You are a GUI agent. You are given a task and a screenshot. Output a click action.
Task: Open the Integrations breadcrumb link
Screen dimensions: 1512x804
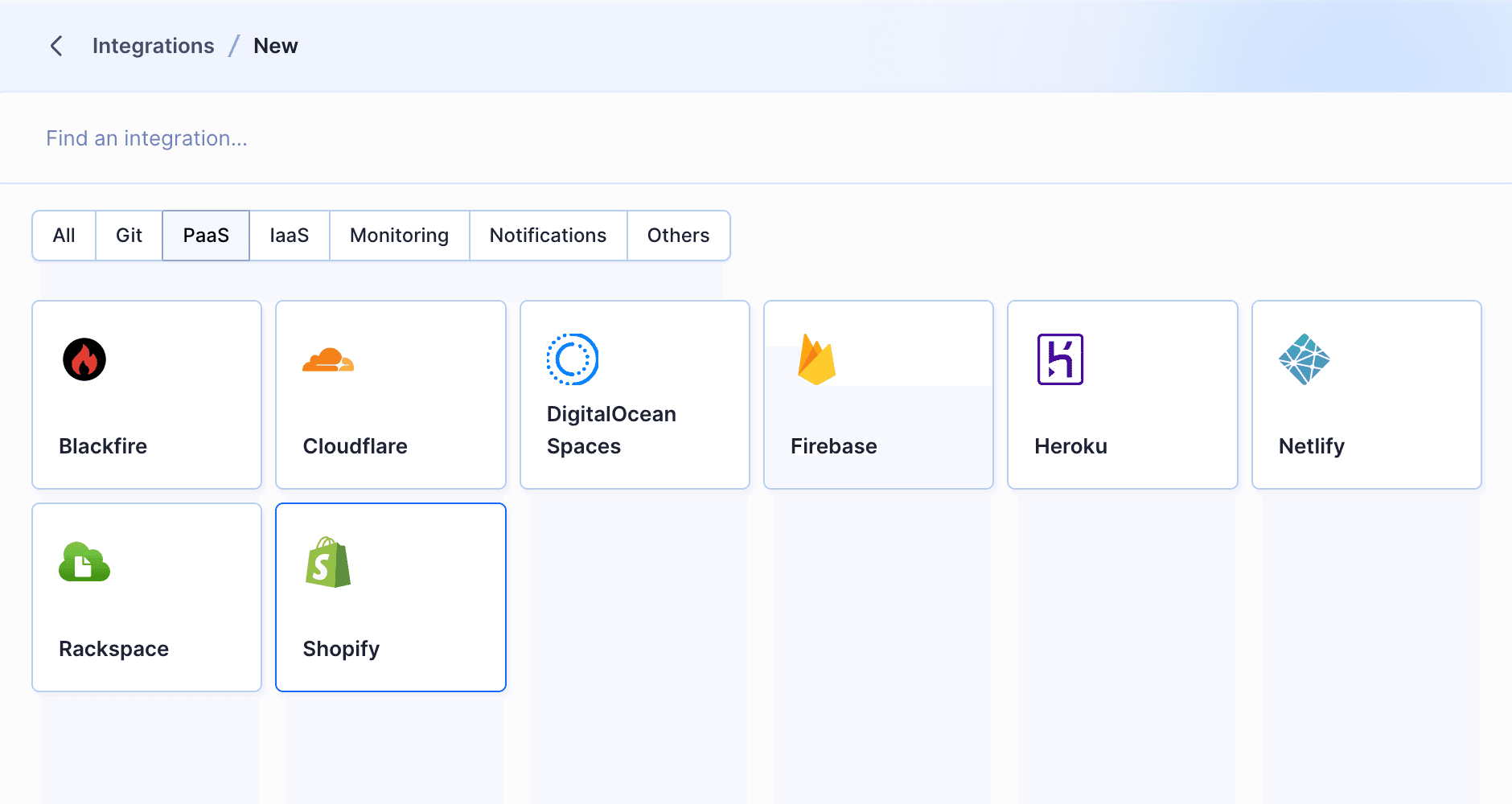(x=154, y=46)
